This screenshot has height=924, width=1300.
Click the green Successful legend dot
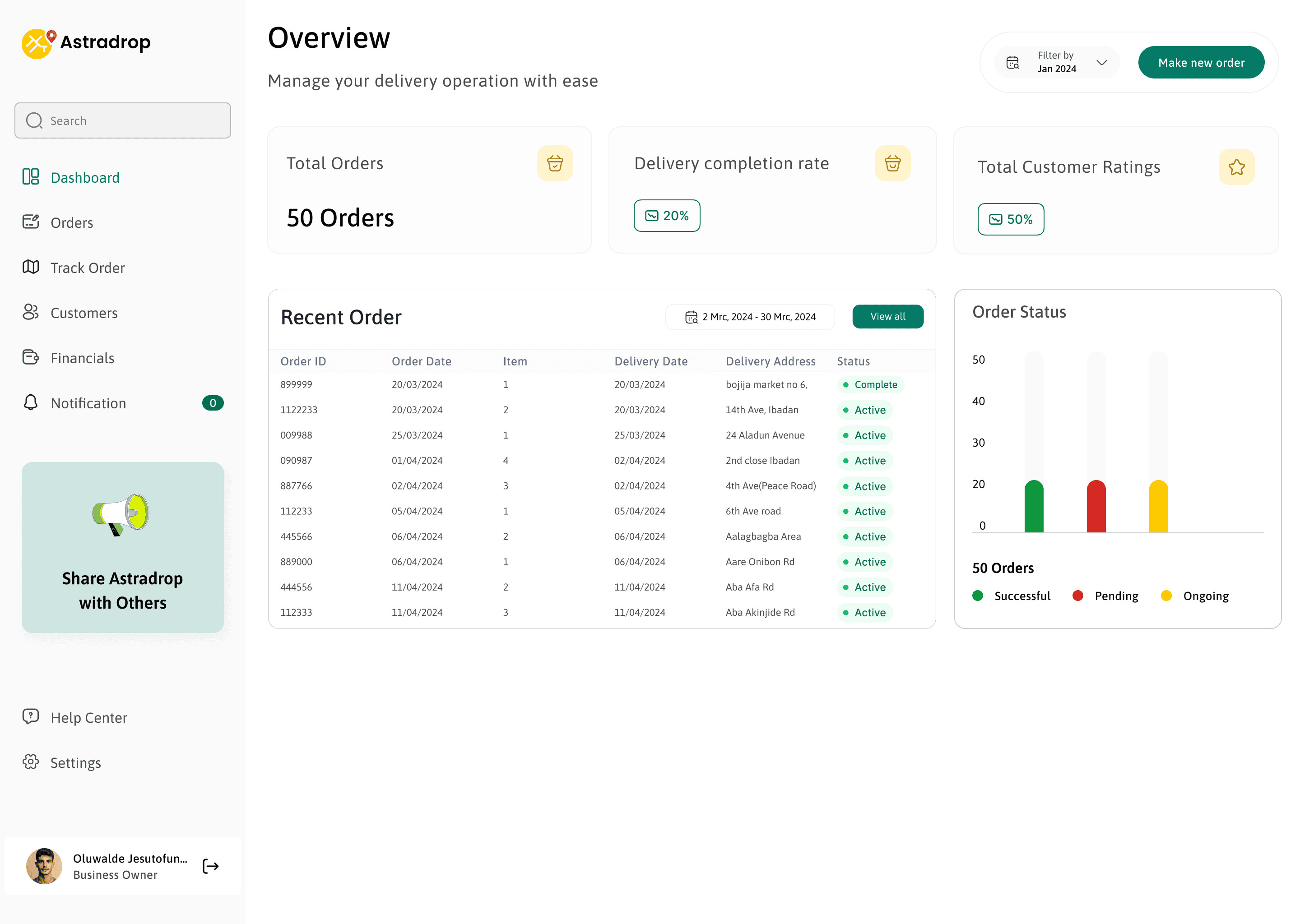(x=977, y=596)
